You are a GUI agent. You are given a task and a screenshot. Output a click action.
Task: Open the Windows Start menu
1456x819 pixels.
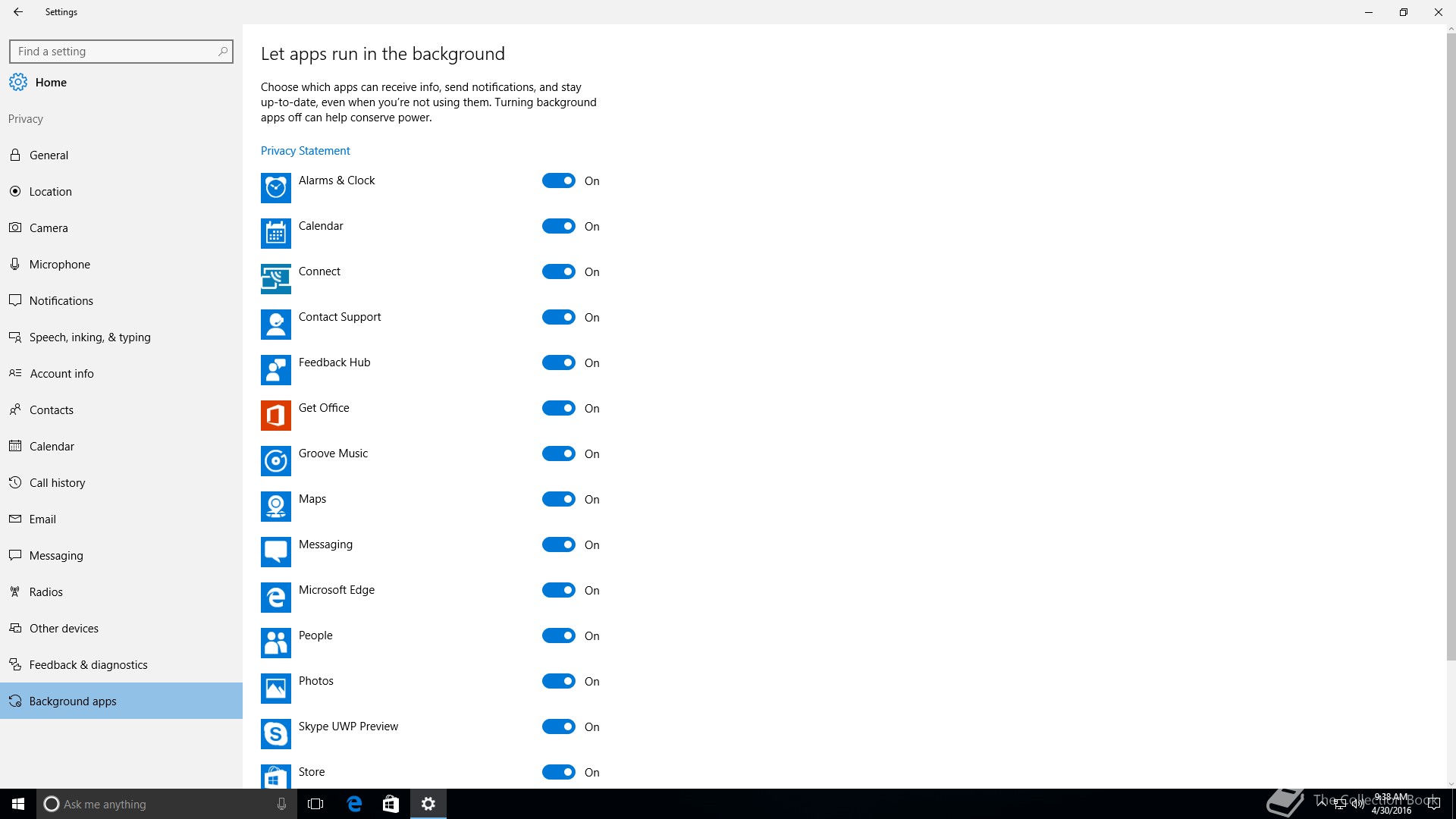click(18, 804)
